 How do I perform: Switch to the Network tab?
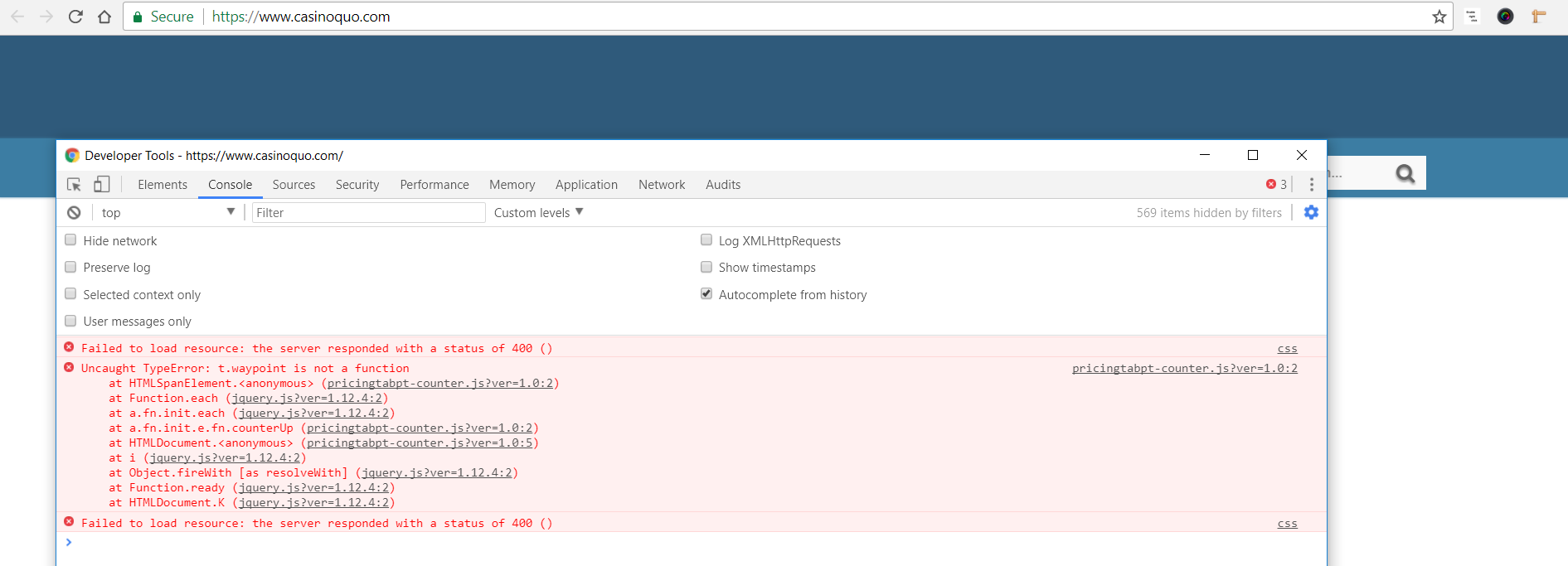click(661, 185)
